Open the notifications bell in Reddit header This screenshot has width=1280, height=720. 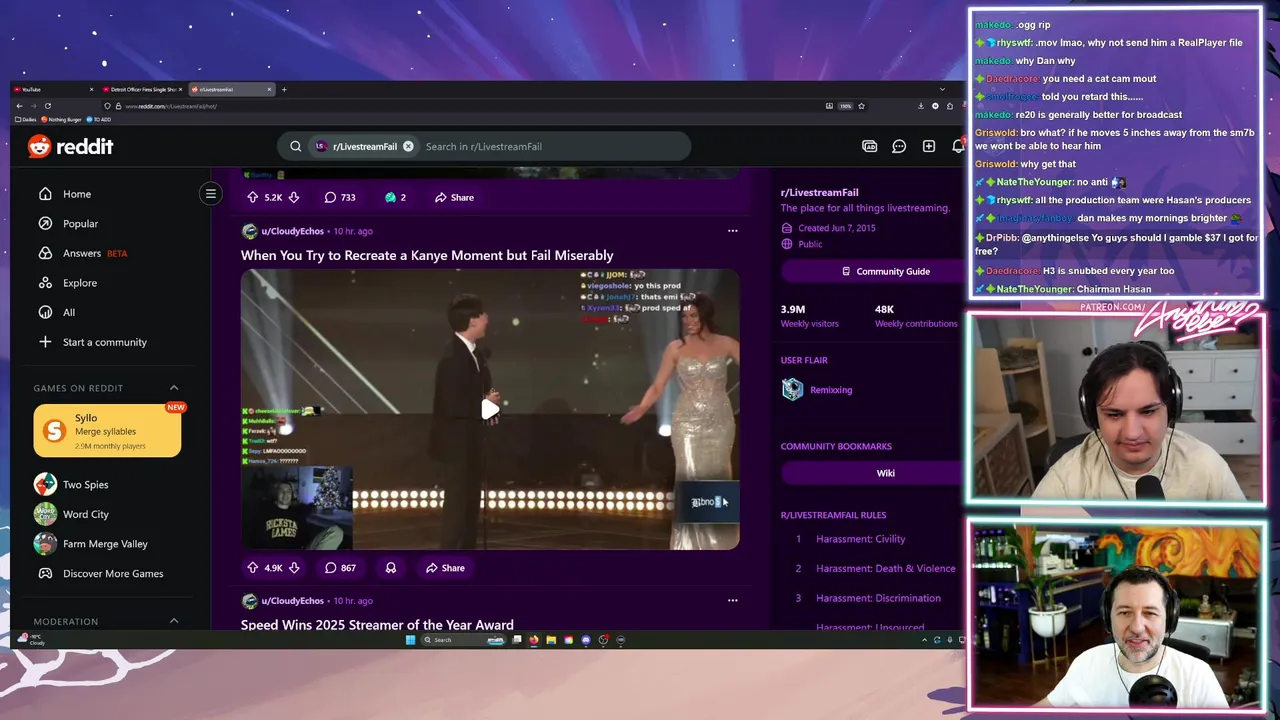point(957,146)
